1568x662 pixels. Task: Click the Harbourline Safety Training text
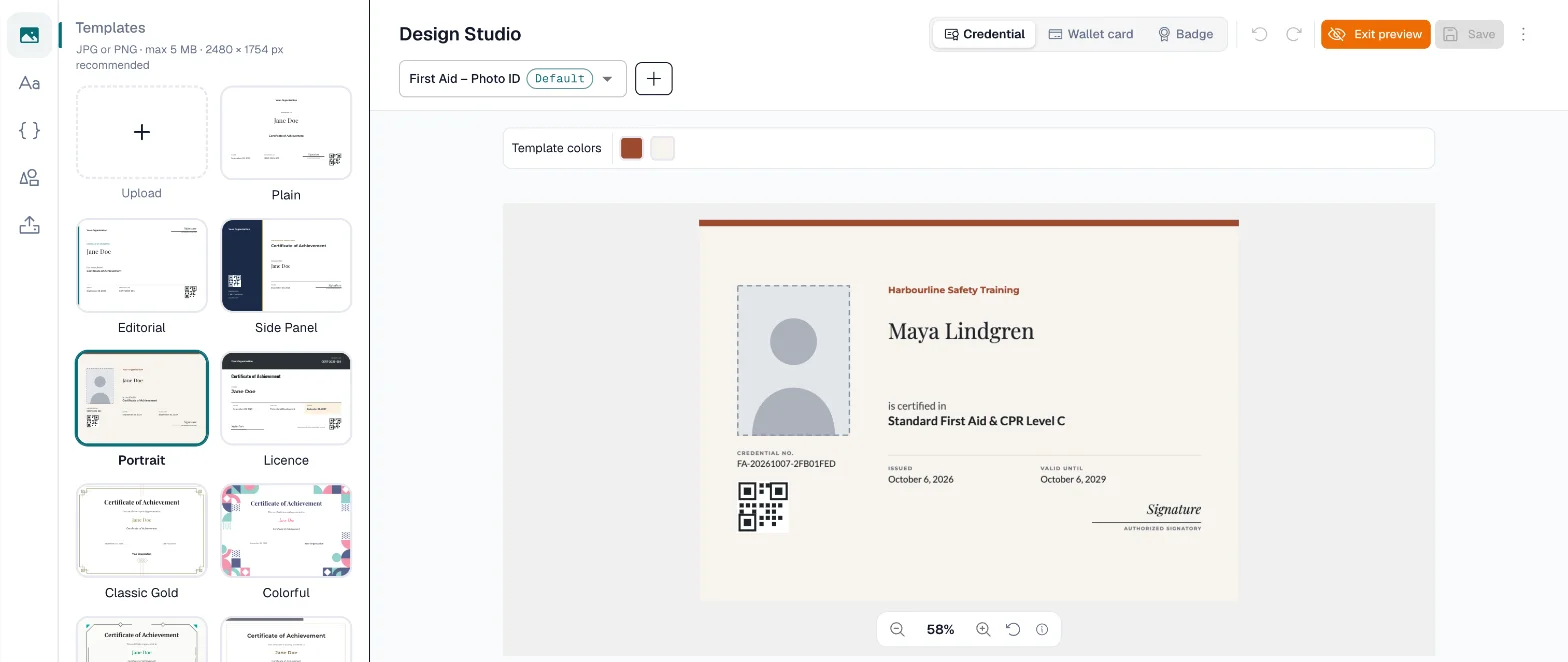[953, 290]
